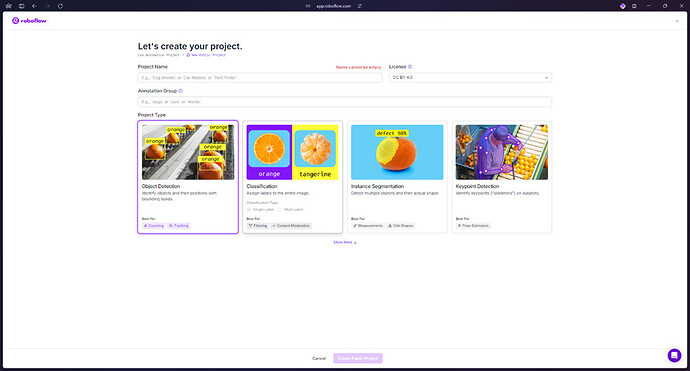Expand Show More project types
Image resolution: width=690 pixels, height=371 pixels.
pyautogui.click(x=345, y=242)
